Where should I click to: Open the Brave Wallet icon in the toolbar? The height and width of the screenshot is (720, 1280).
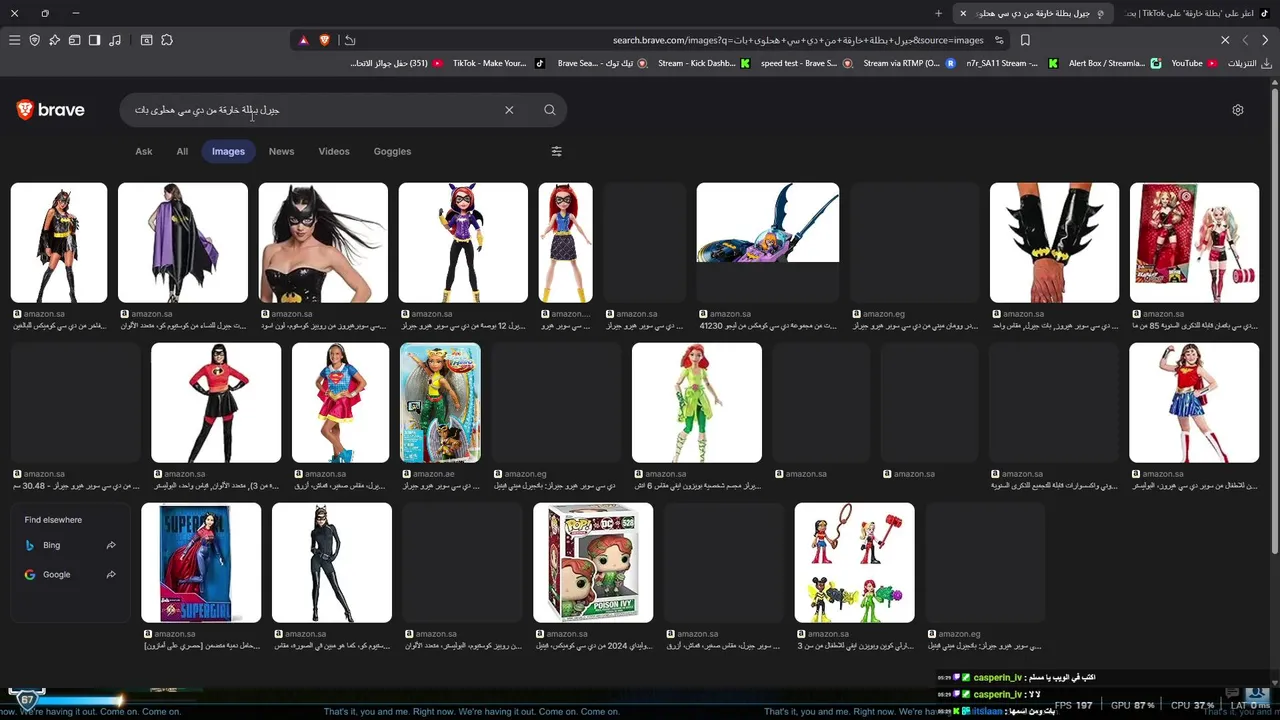[74, 40]
